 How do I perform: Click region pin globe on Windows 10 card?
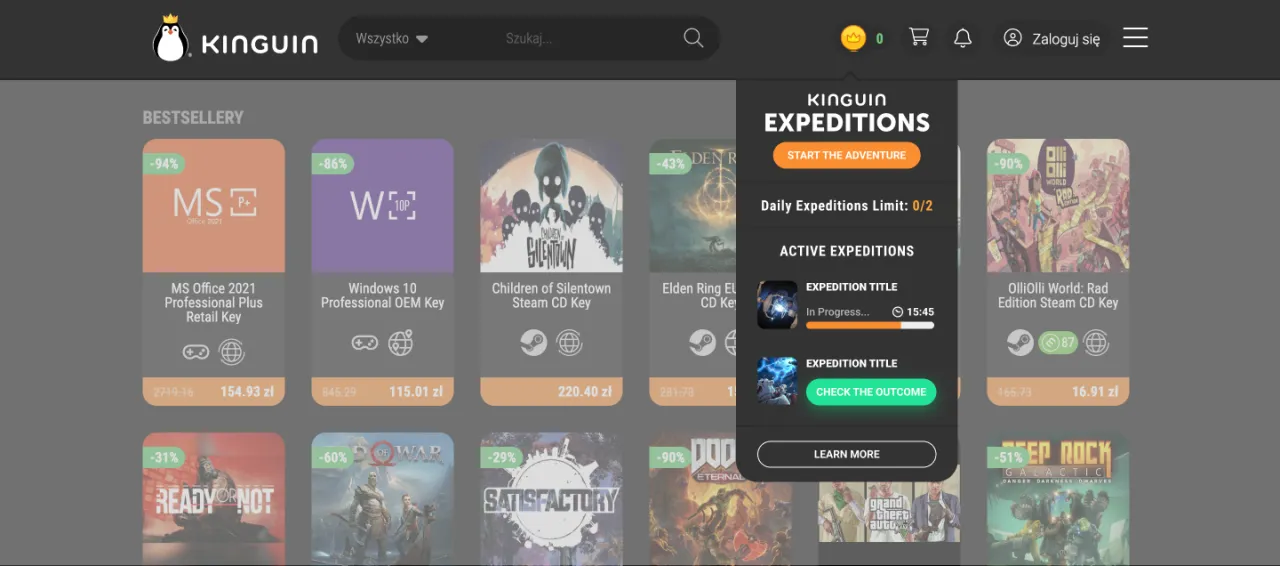[401, 343]
